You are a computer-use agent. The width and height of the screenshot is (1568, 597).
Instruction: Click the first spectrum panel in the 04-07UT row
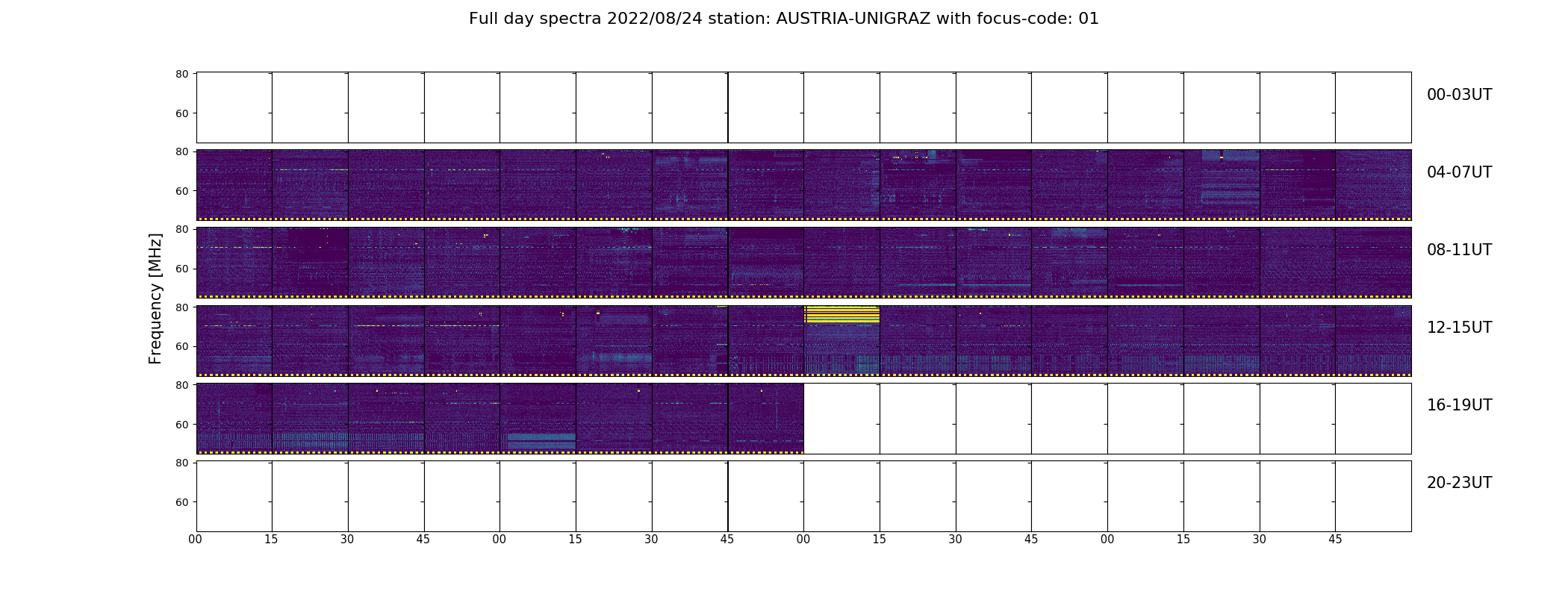[234, 185]
